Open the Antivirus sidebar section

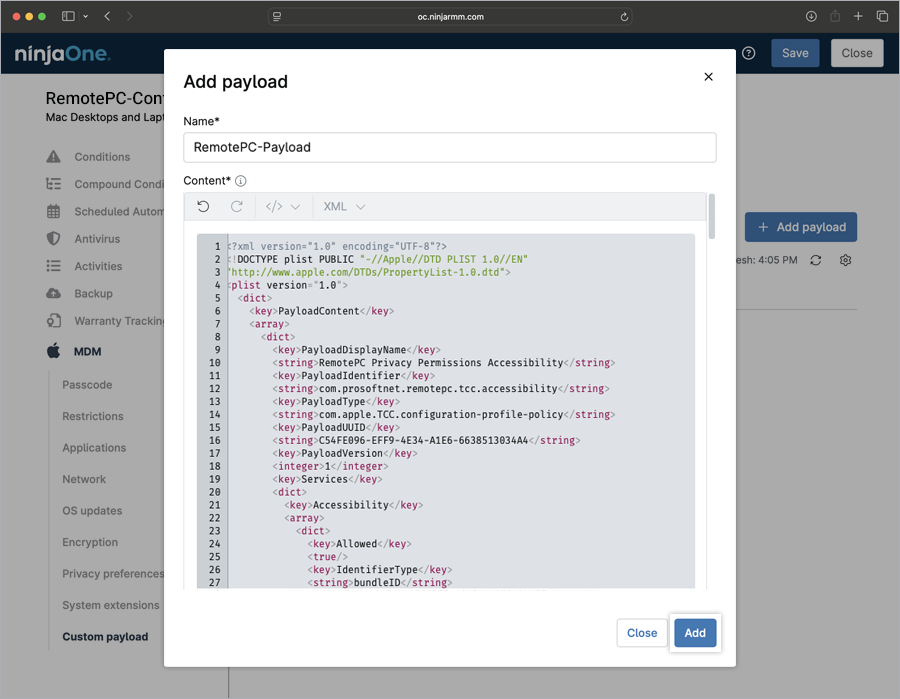click(97, 239)
